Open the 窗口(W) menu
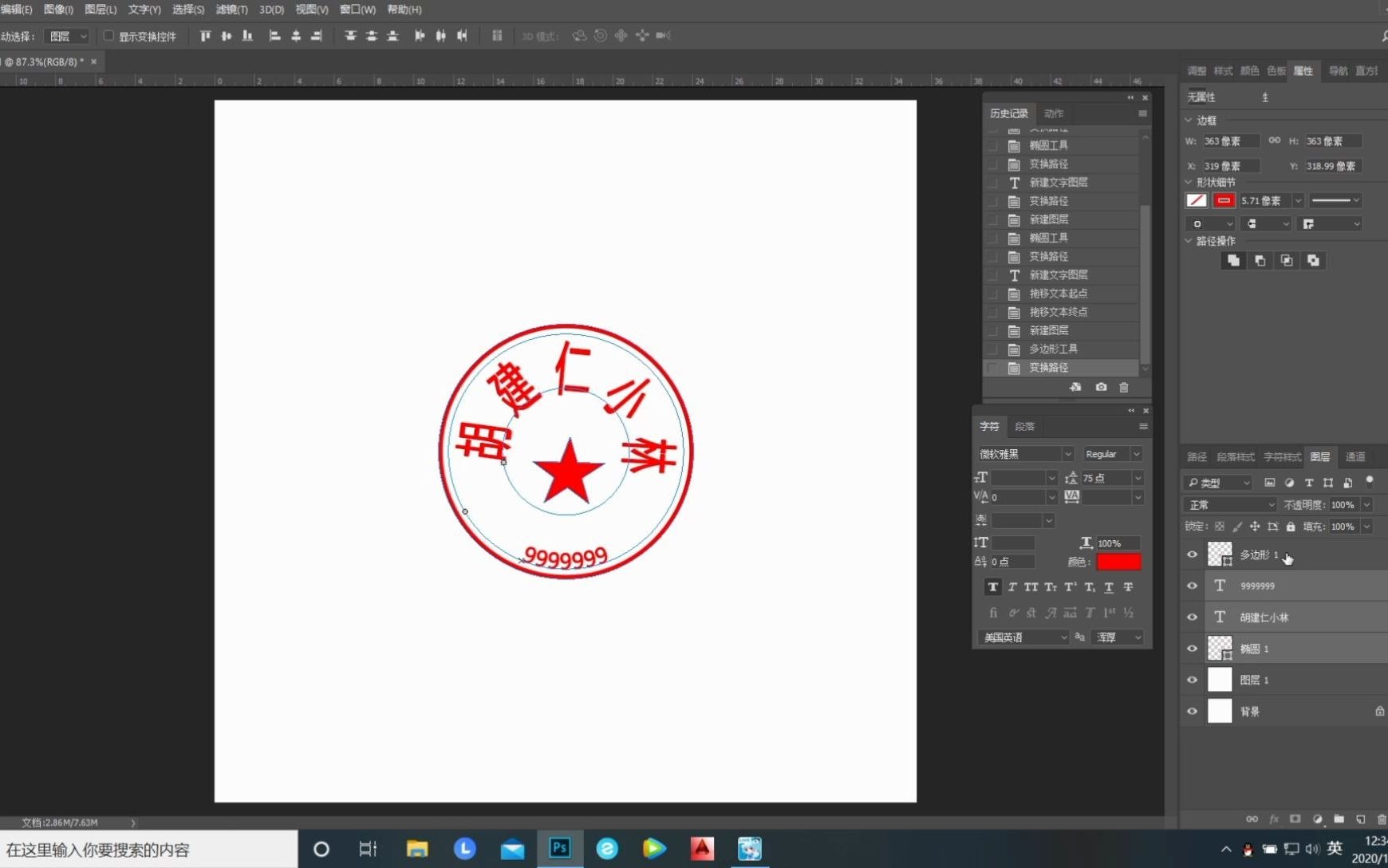 (357, 10)
